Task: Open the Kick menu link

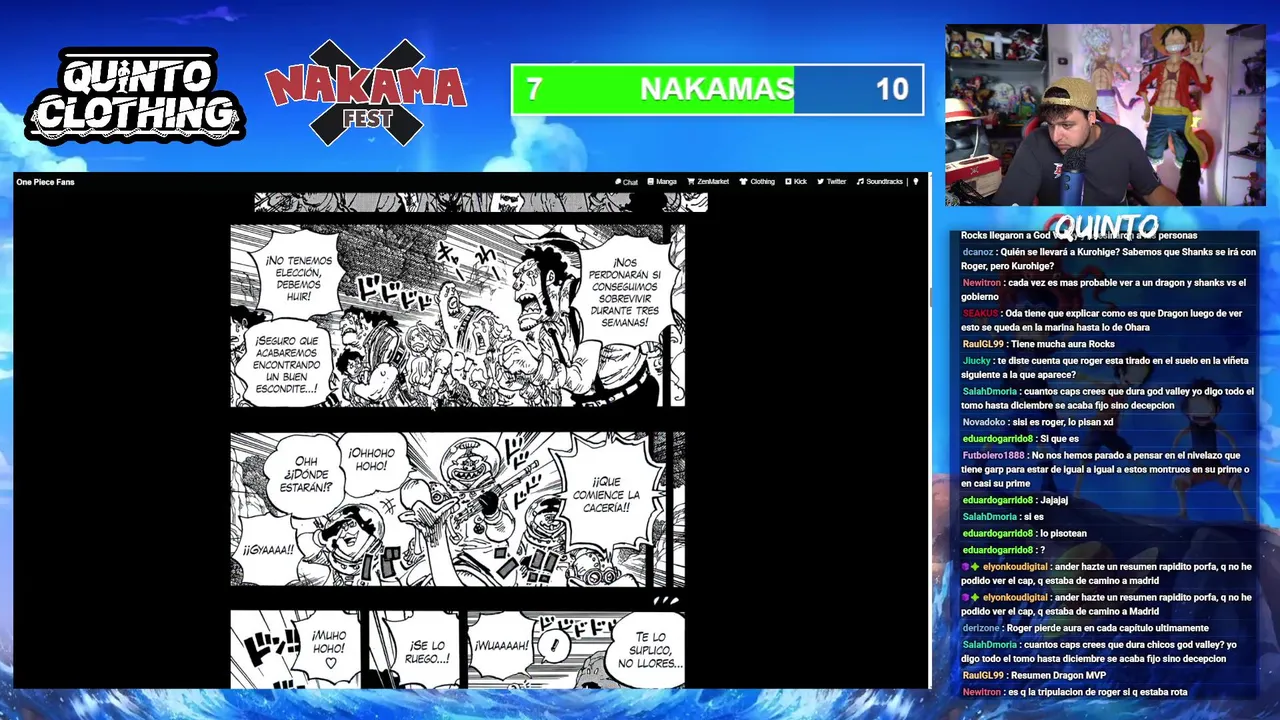Action: click(796, 182)
